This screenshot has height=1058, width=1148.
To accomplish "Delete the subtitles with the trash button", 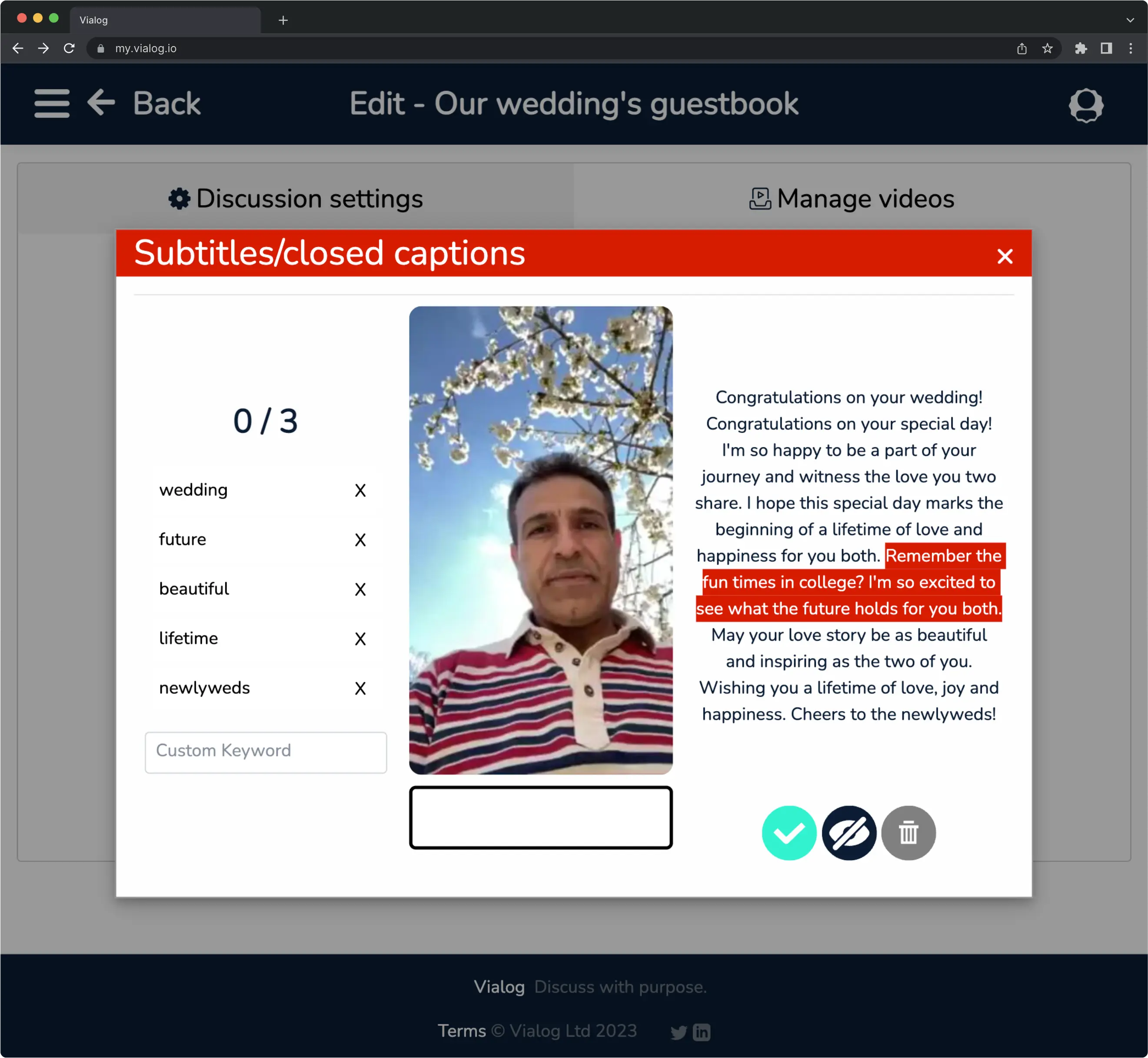I will pyautogui.click(x=908, y=833).
